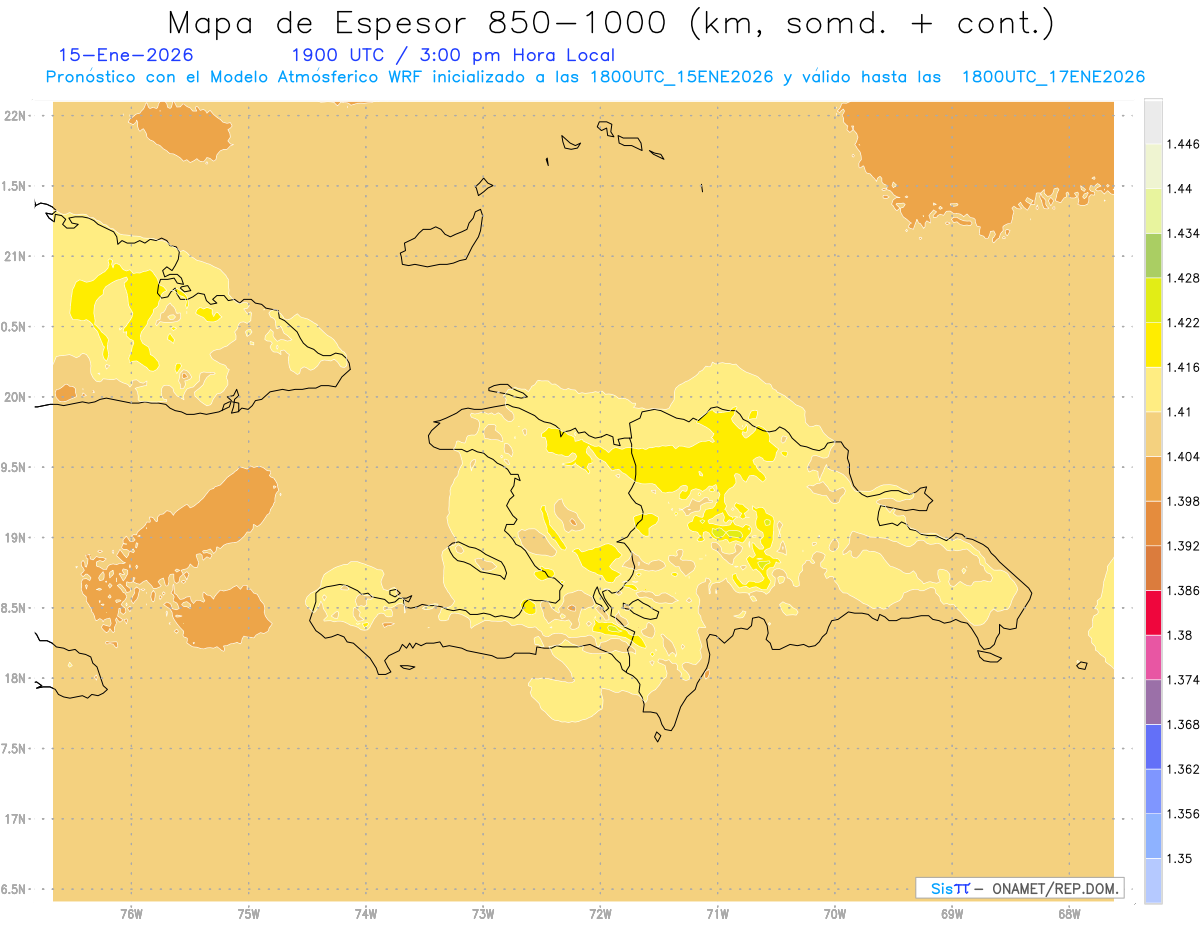
Task: Pick the bright yellow swatch between 1.416 and 1.422
Action: click(1153, 344)
